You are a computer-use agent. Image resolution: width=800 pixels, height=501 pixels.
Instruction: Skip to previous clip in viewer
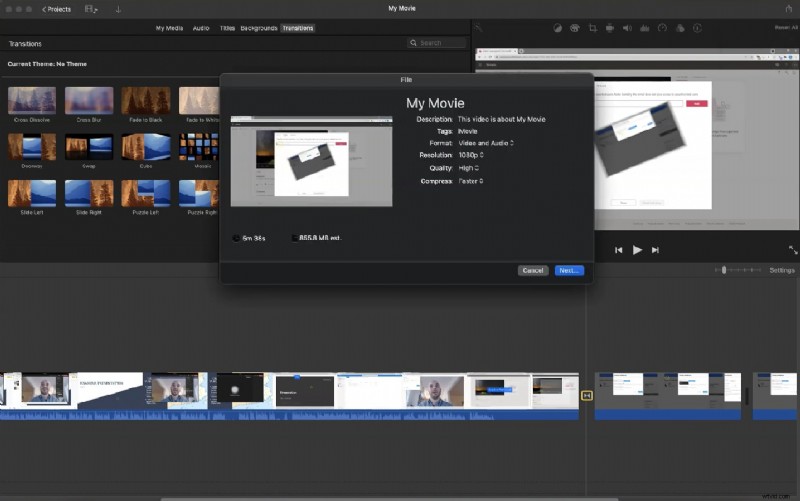coord(618,250)
